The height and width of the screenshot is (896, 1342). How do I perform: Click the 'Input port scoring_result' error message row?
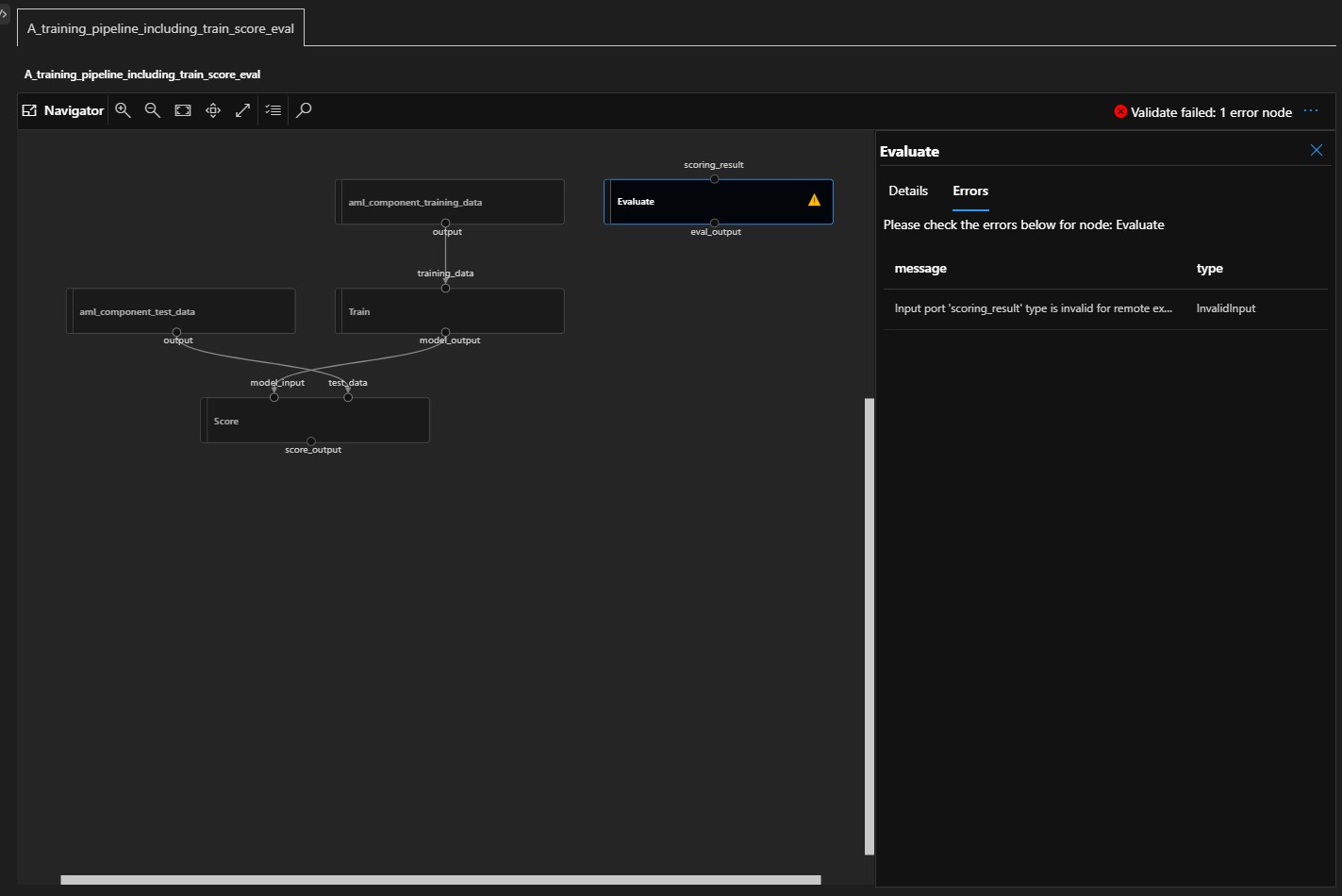(x=1105, y=308)
